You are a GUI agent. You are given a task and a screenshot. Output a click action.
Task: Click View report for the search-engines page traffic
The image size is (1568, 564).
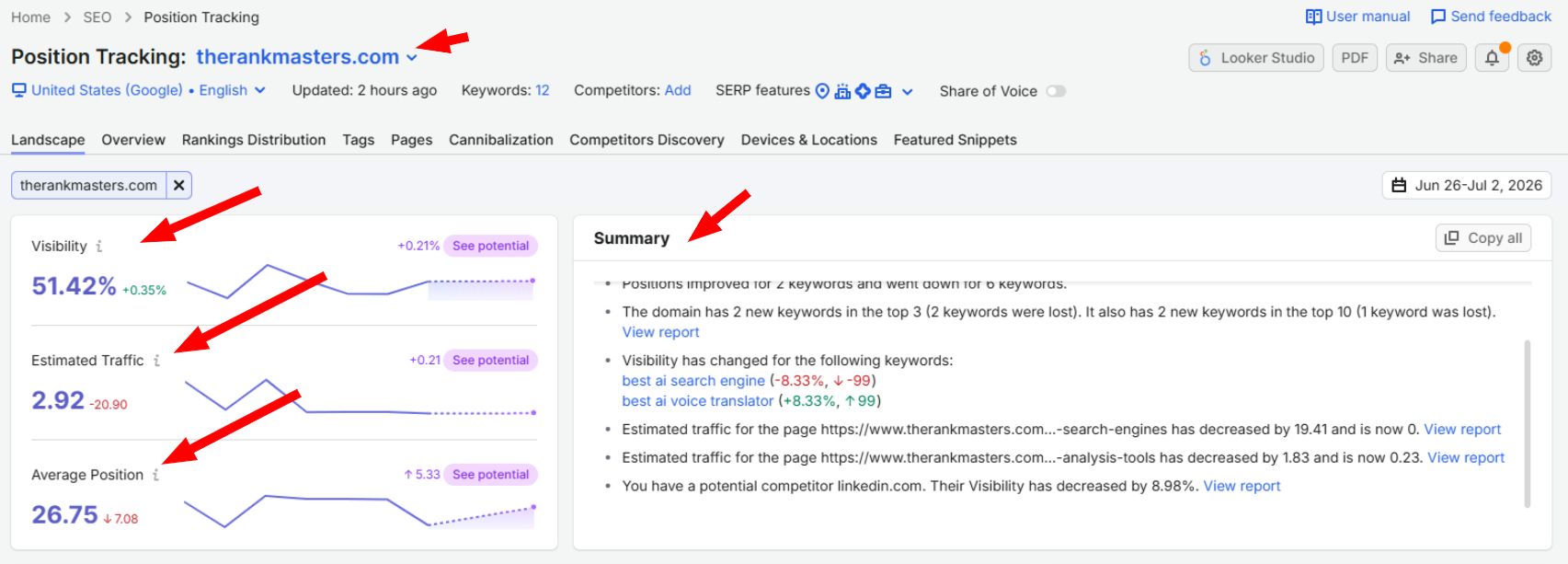tap(1462, 430)
